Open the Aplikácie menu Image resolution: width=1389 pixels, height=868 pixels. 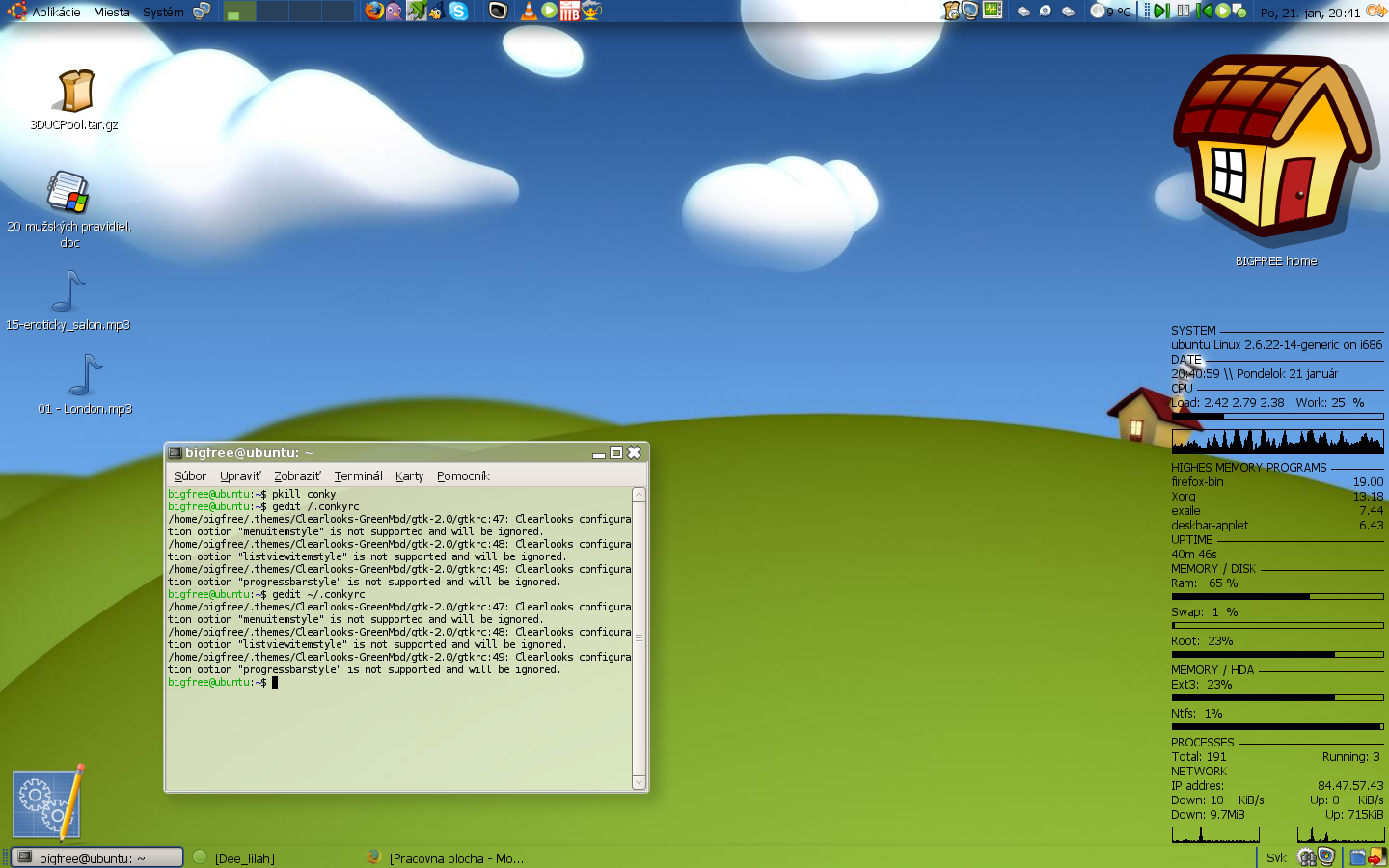tap(56, 12)
